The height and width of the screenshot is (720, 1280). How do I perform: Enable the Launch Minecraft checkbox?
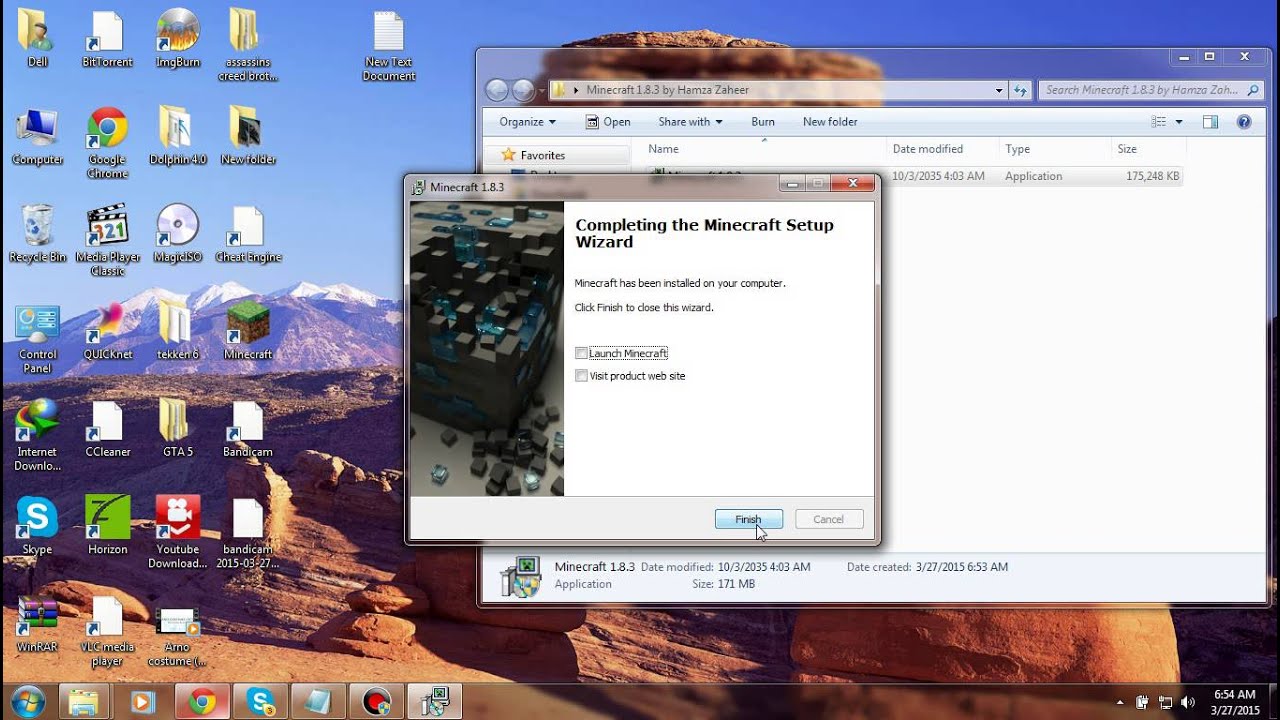click(x=582, y=353)
